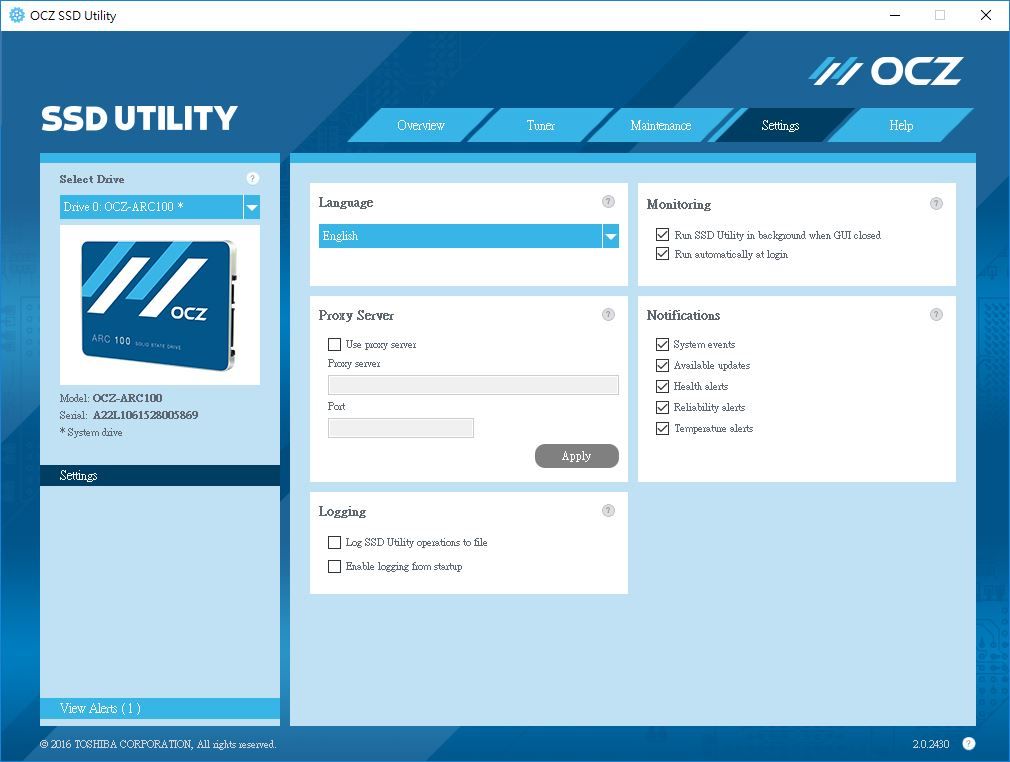Toggle Run SSD Utility in background checkbox
This screenshot has height=762, width=1010.
(662, 234)
